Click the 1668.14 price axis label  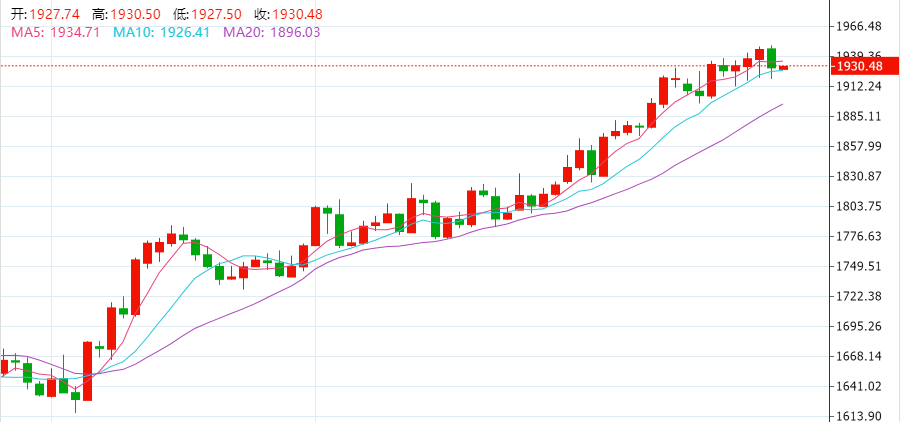[859, 356]
